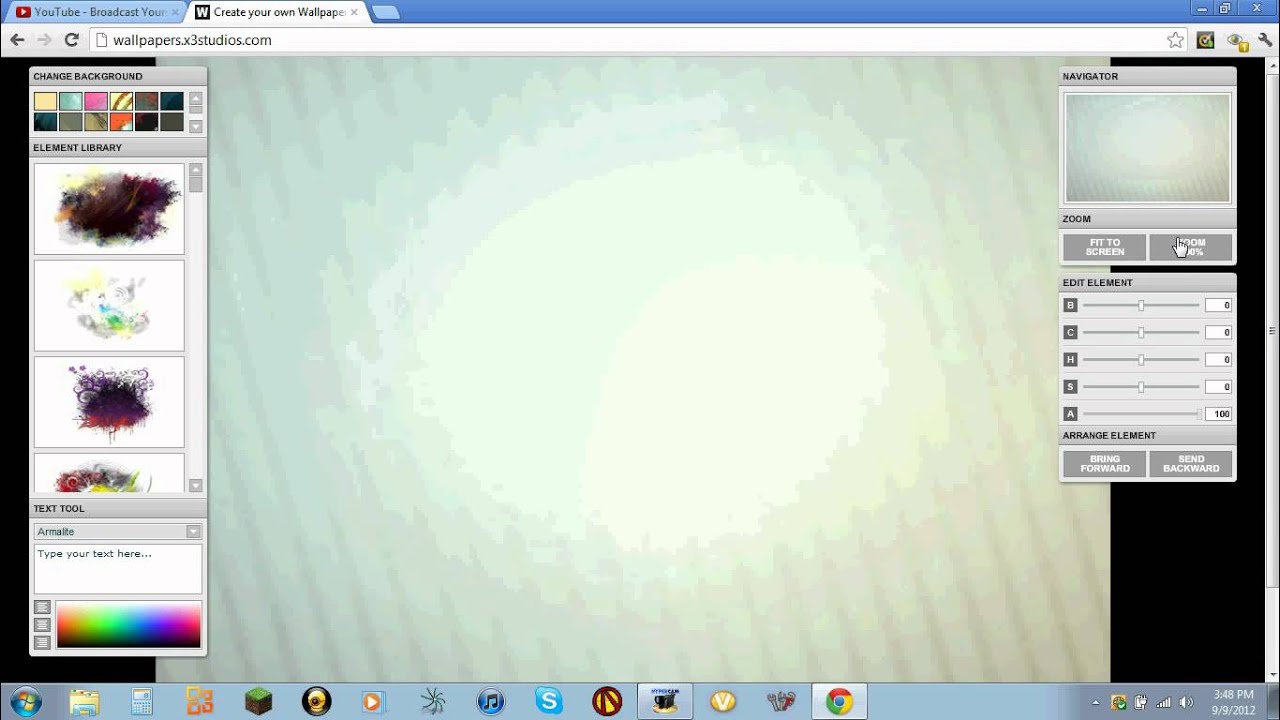The width and height of the screenshot is (1280, 720).
Task: Click the C contrast slider handle
Action: 1141,332
